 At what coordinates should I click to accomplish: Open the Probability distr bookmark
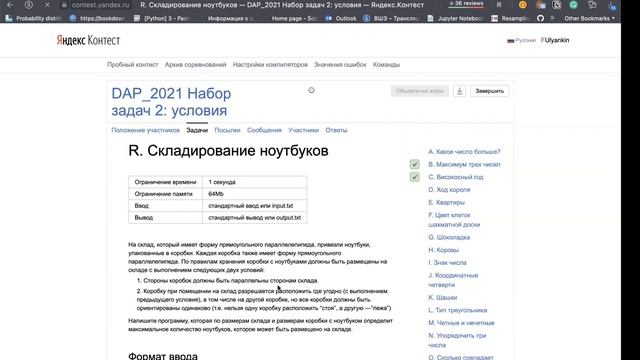coord(33,18)
